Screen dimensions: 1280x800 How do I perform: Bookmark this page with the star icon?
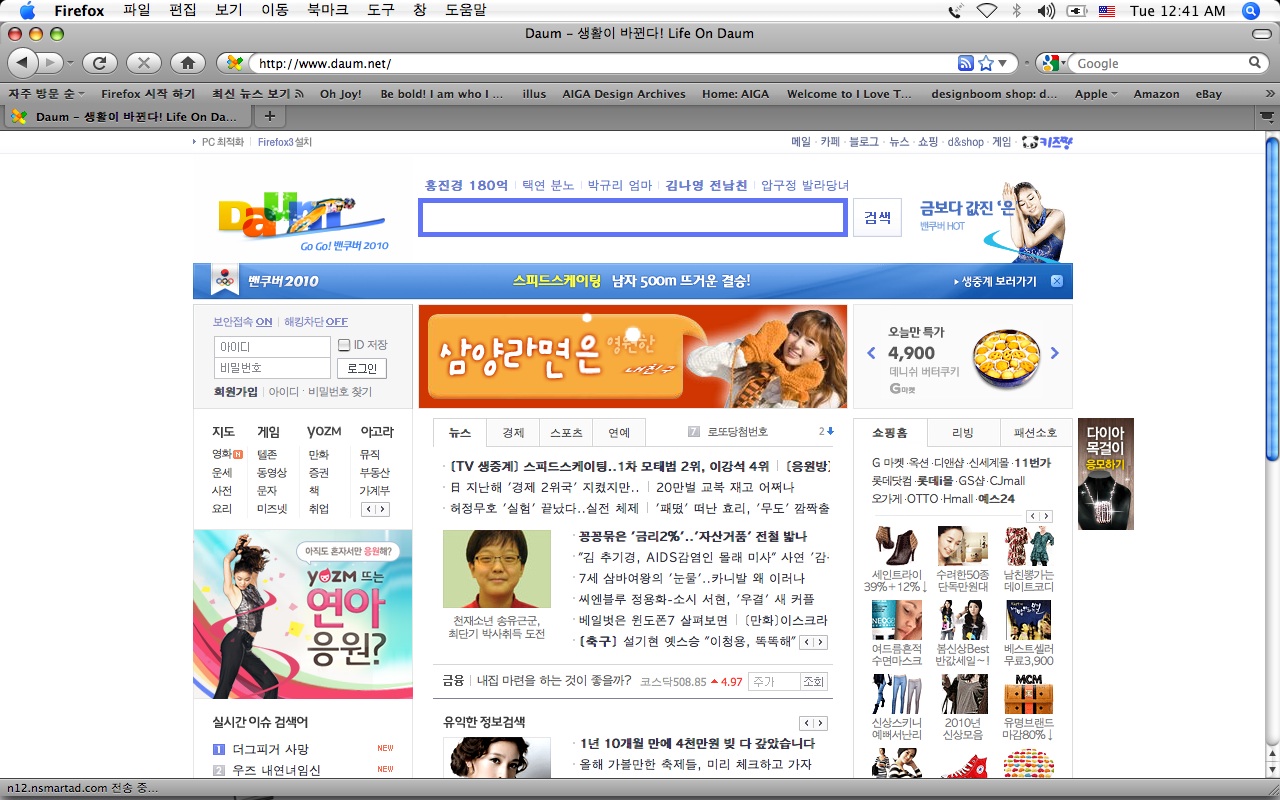[986, 63]
